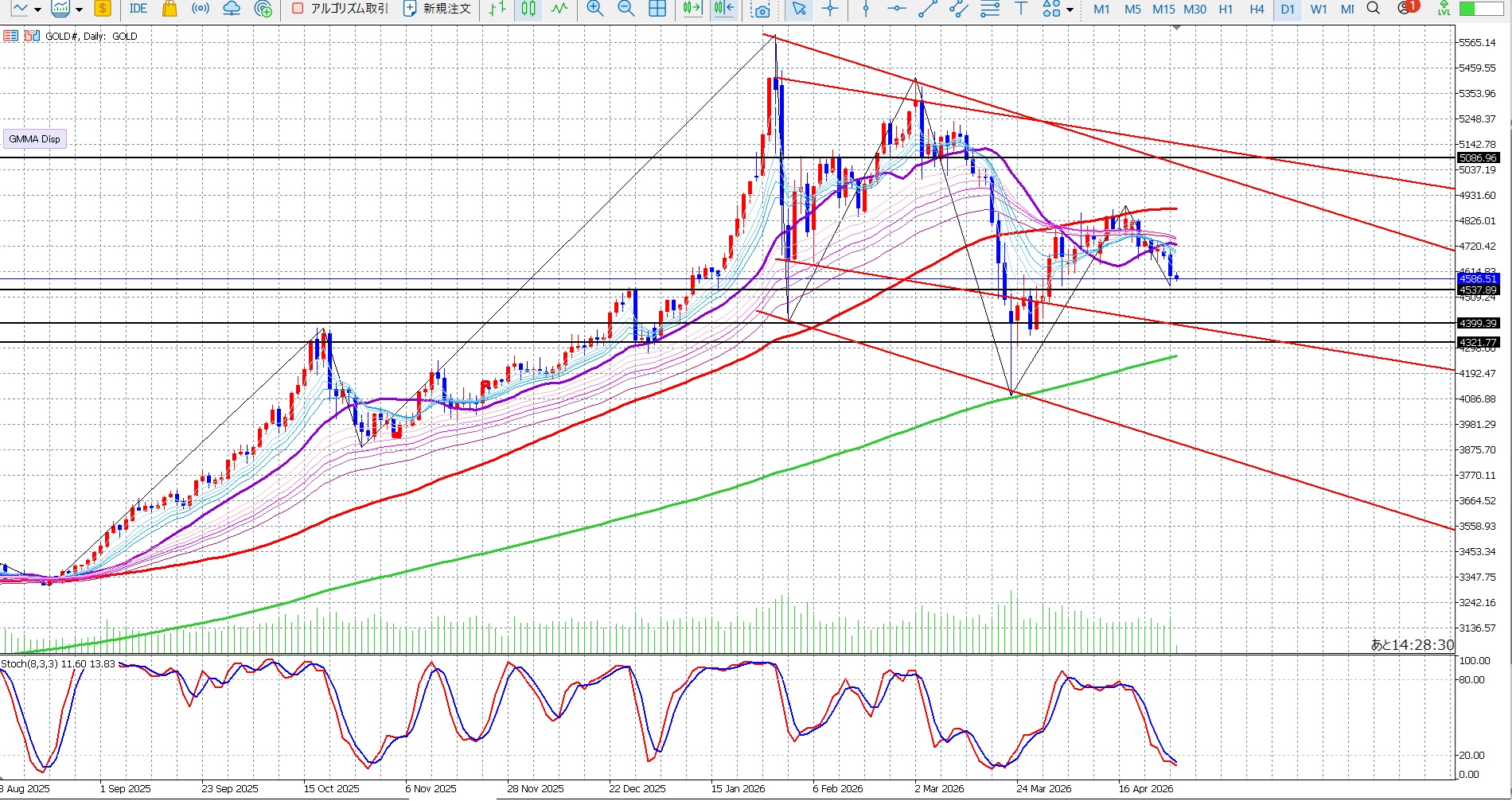The height and width of the screenshot is (801, 1512).
Task: Click the 新規注文 new order button
Action: point(437,9)
